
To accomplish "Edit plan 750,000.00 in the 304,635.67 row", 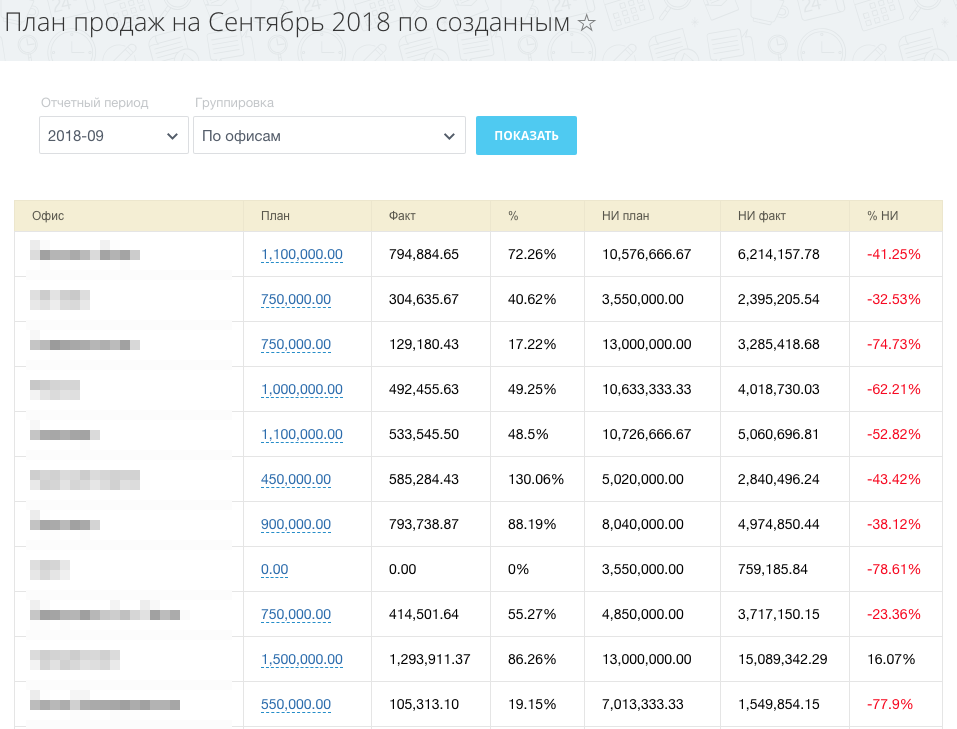I will tap(296, 300).
